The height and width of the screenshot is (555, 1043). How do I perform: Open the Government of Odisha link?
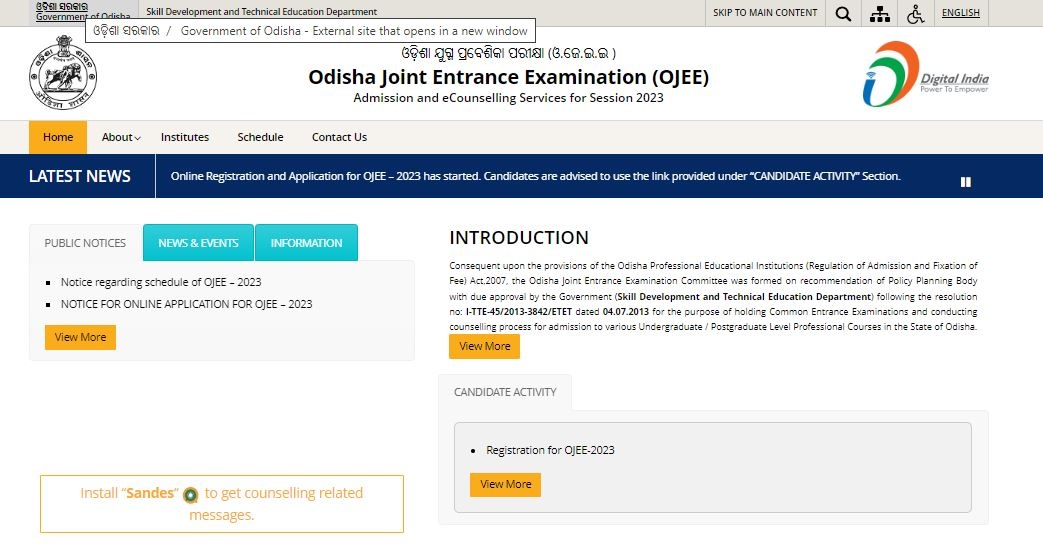click(x=83, y=12)
